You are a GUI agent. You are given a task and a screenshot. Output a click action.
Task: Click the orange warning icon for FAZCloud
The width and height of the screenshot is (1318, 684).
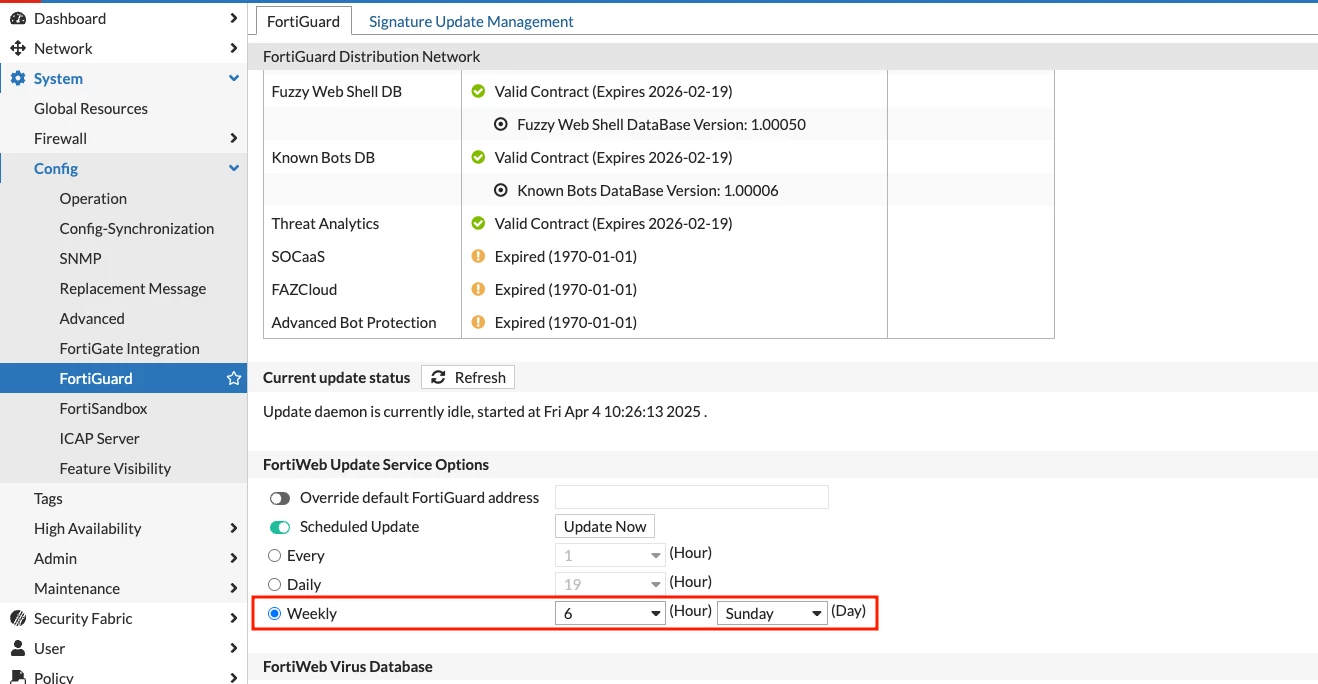click(478, 289)
